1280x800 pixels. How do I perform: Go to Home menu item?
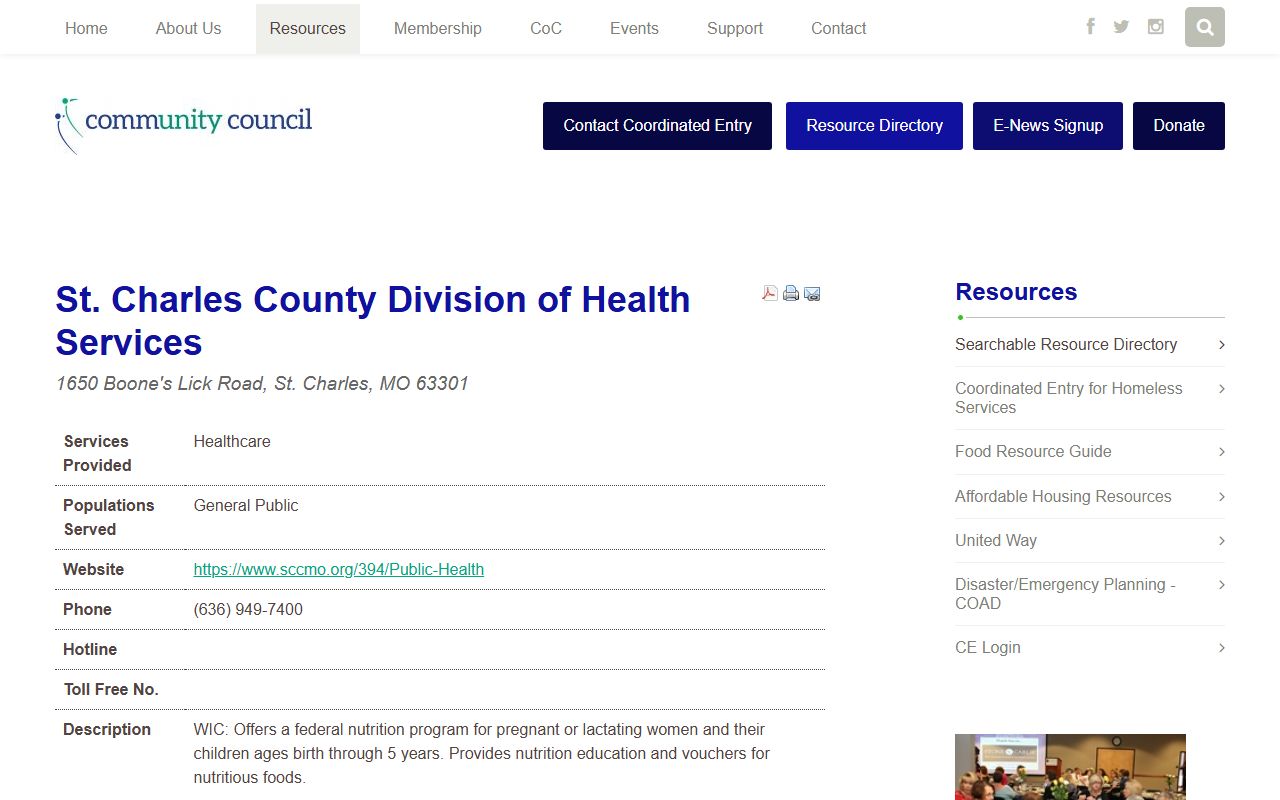pos(86,28)
